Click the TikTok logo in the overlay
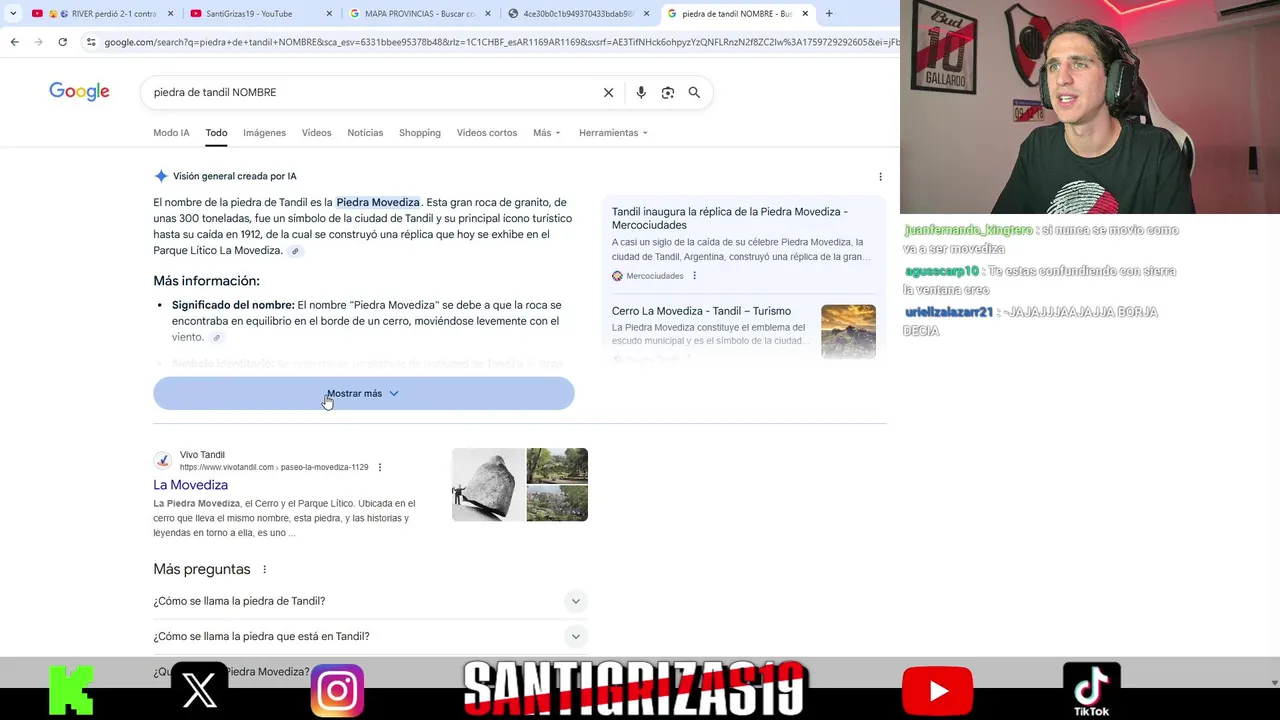This screenshot has width=1280, height=720. [x=1091, y=690]
